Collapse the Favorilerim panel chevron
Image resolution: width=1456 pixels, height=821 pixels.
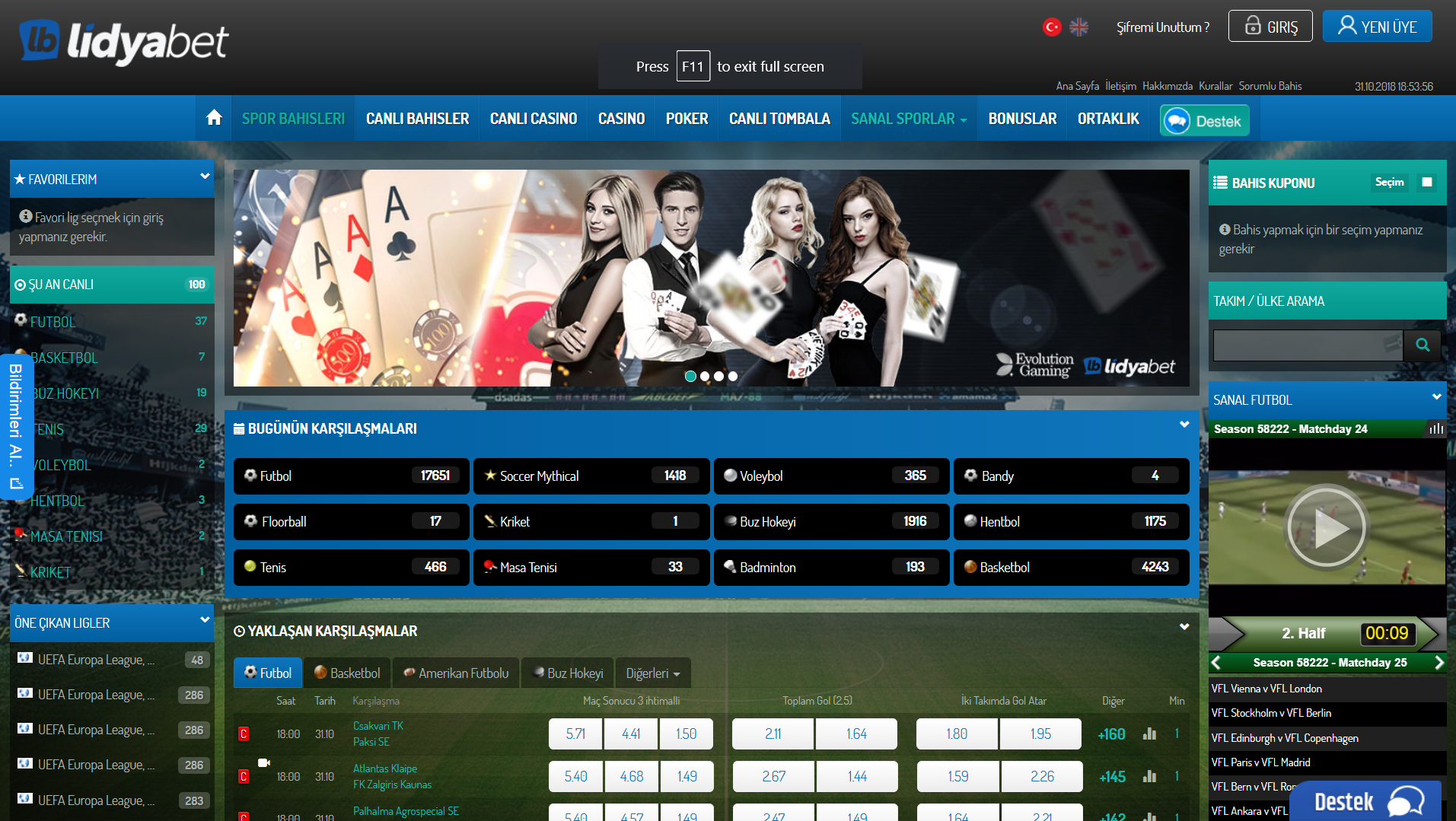(x=205, y=177)
